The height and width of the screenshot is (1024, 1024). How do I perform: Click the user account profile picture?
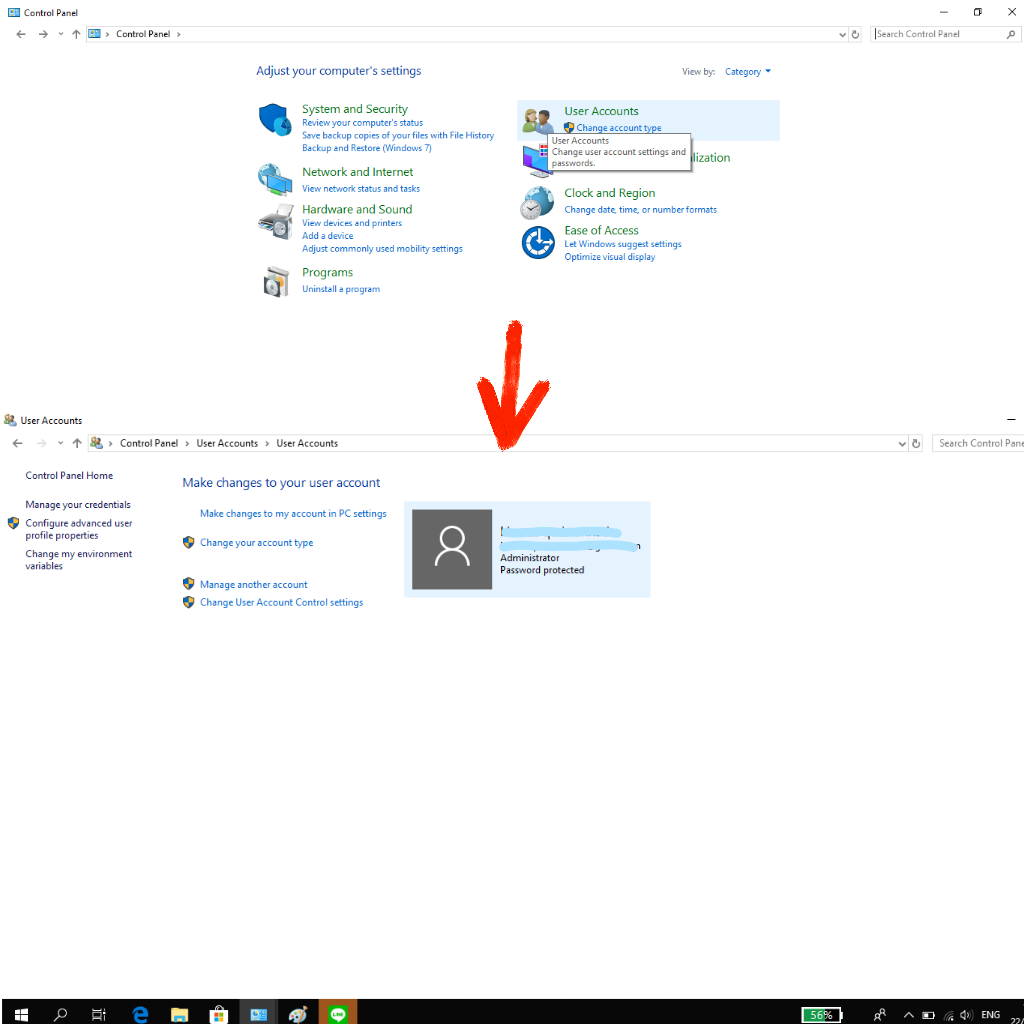pyautogui.click(x=452, y=549)
